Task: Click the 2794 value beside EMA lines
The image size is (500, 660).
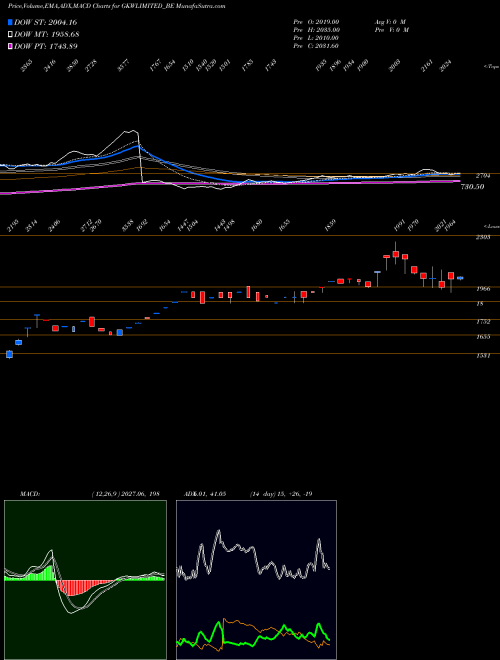Action: [x=482, y=176]
